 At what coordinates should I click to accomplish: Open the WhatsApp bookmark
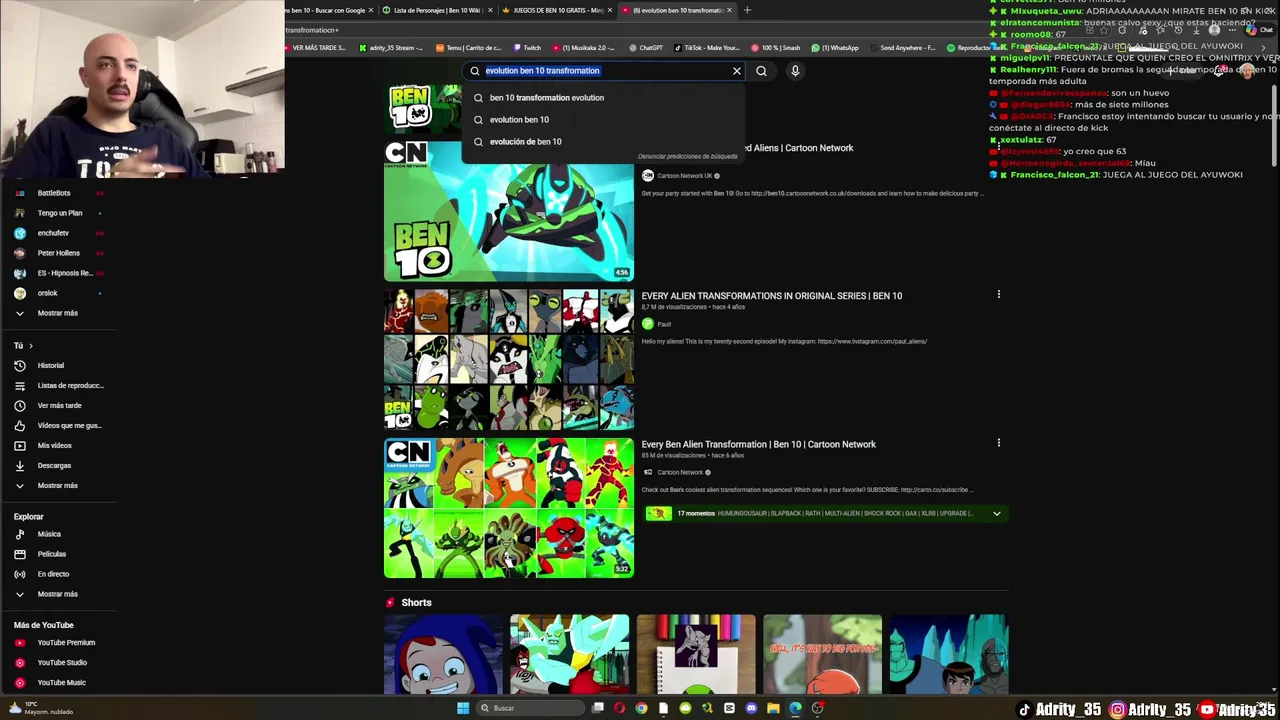pyautogui.click(x=835, y=48)
